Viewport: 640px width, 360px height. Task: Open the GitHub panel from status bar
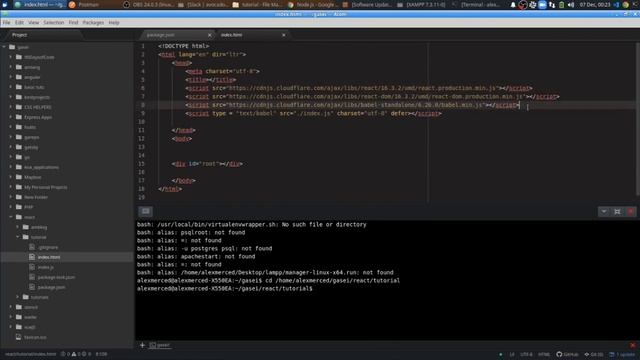click(x=567, y=354)
